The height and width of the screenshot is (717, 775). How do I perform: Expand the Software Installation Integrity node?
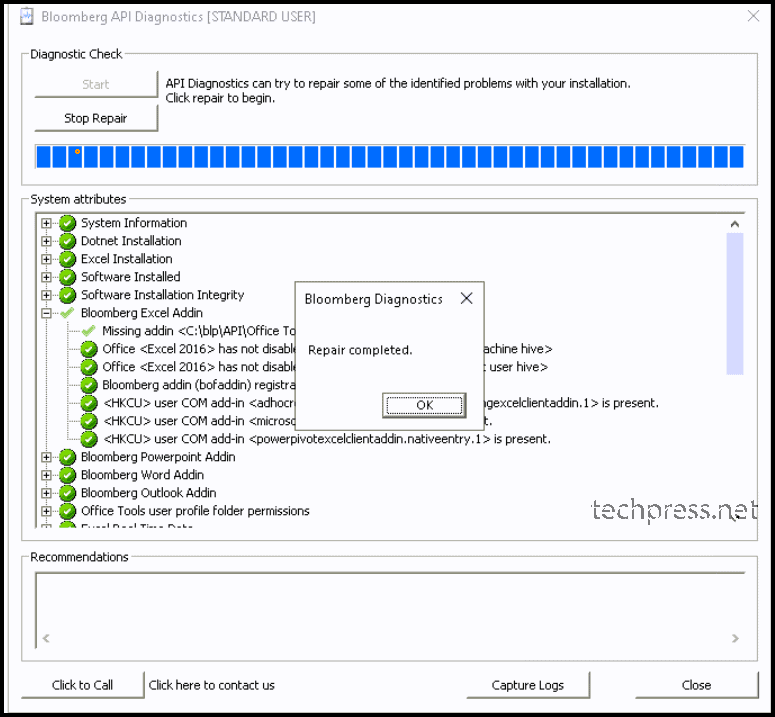coord(46,295)
